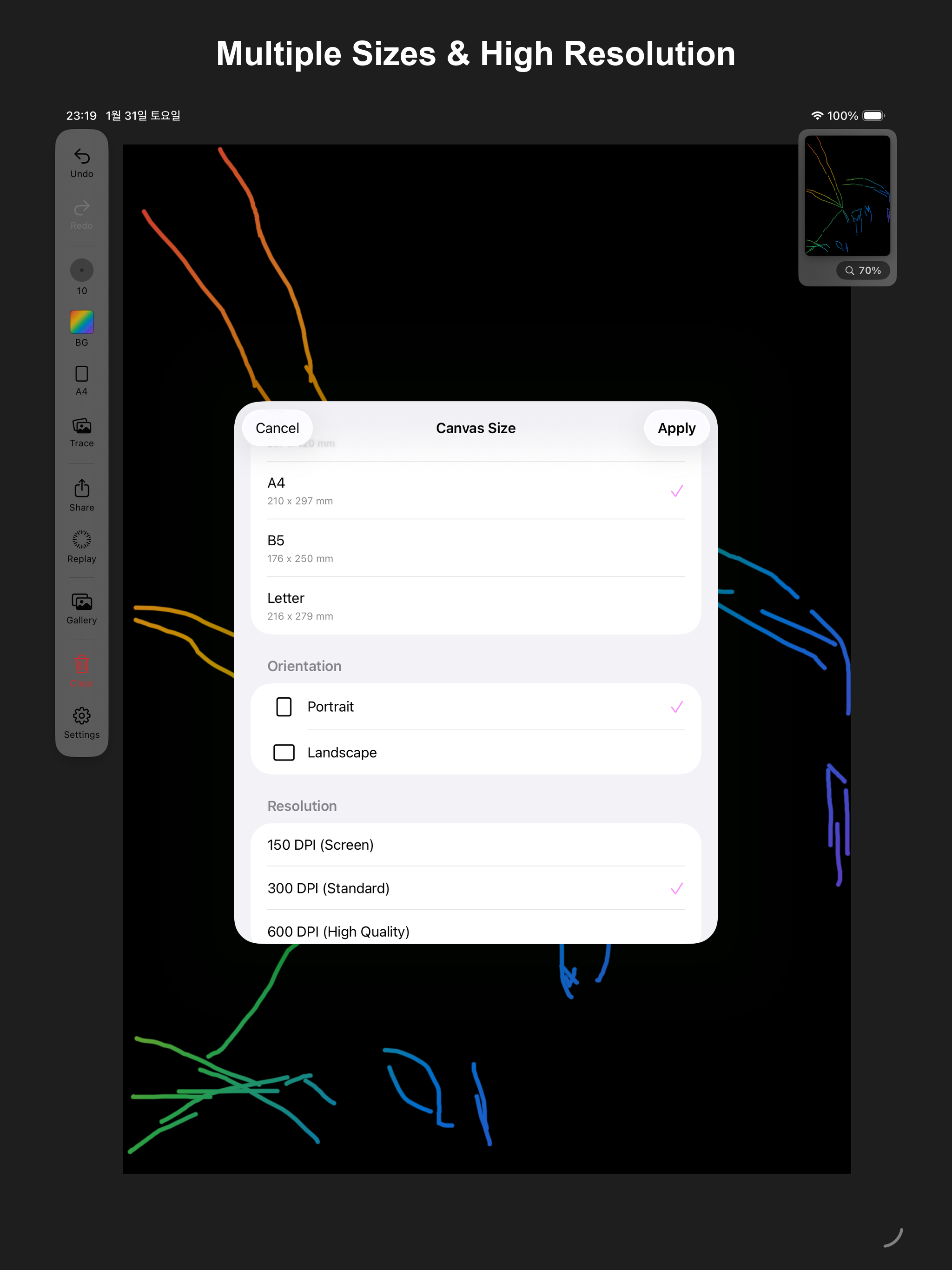Open the Gallery
The image size is (952, 1270).
tap(81, 602)
